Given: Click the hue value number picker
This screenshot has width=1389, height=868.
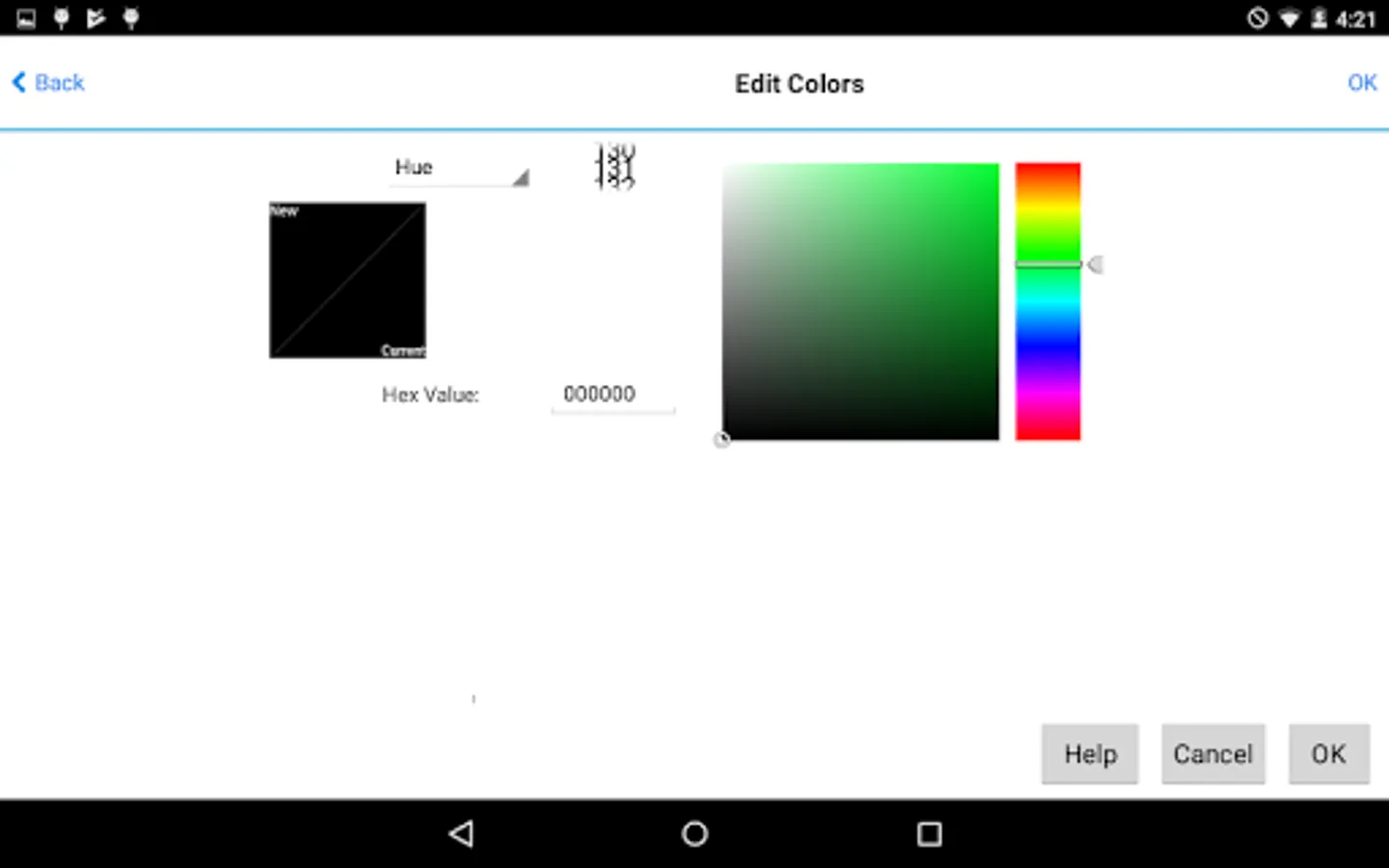Looking at the screenshot, I should coord(614,167).
